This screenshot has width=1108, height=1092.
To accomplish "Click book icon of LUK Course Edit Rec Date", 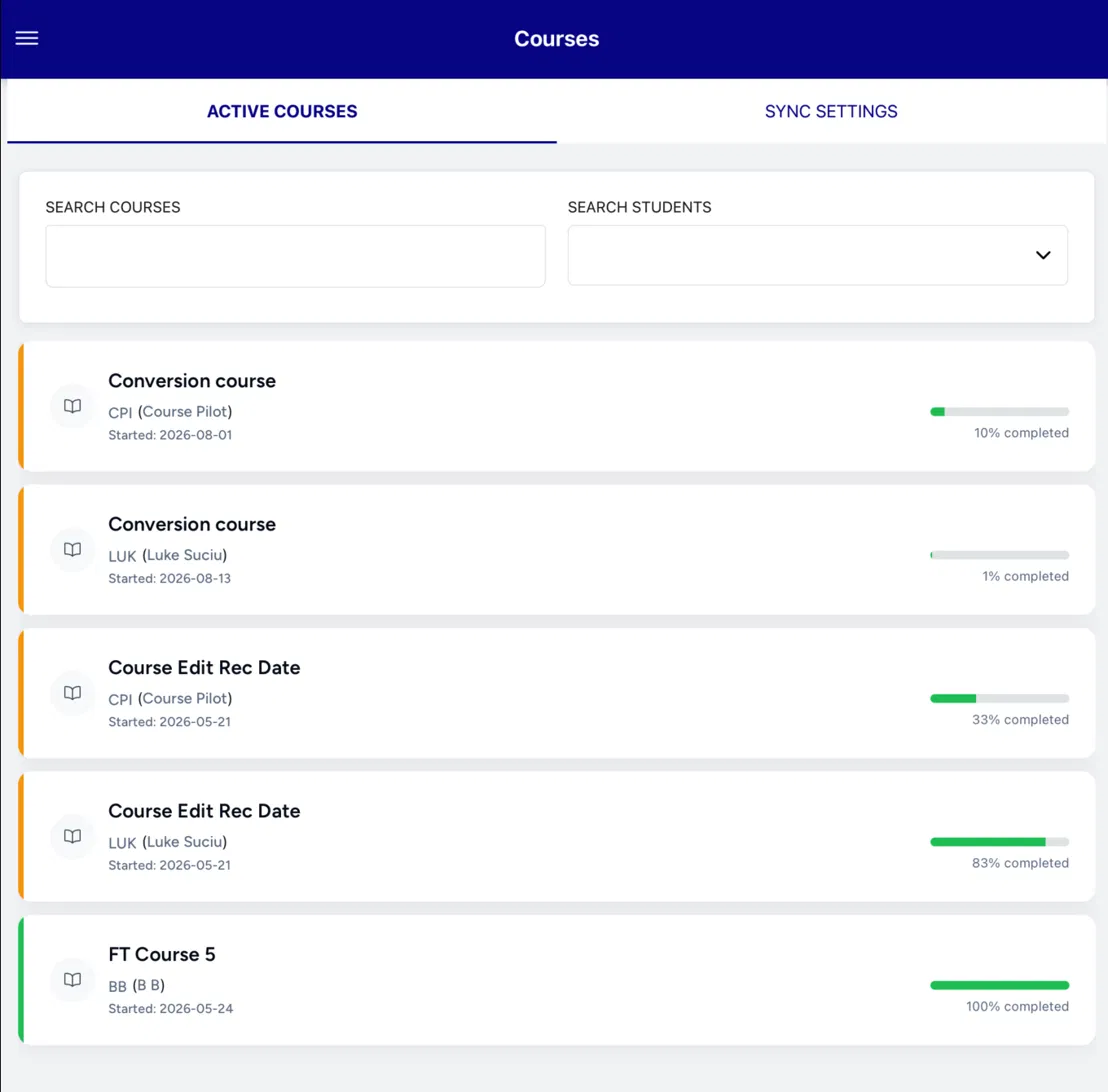I will [x=72, y=837].
